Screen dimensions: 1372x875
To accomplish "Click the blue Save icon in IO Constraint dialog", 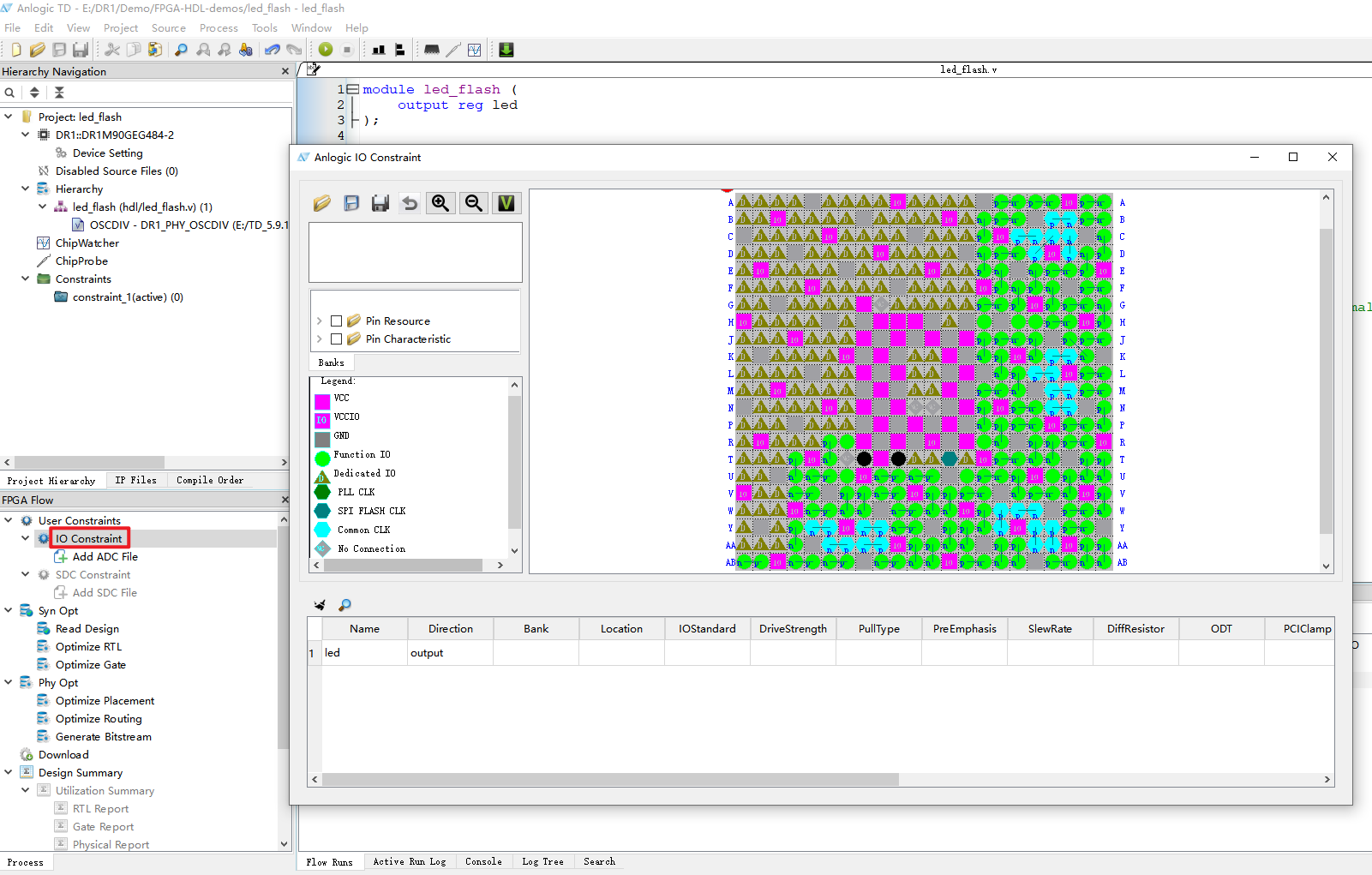I will [x=351, y=203].
